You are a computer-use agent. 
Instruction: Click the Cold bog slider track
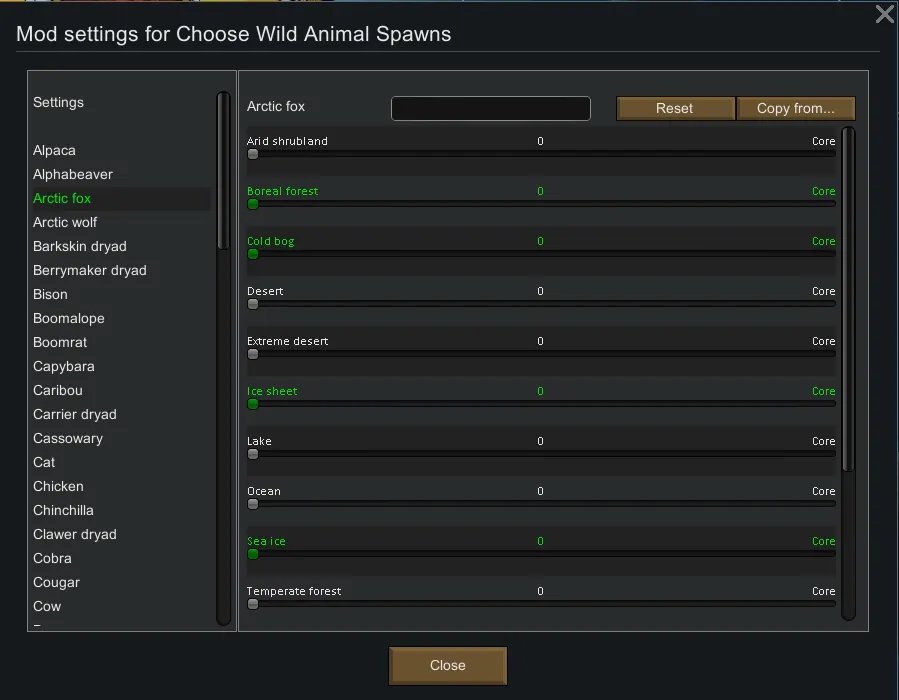(540, 254)
